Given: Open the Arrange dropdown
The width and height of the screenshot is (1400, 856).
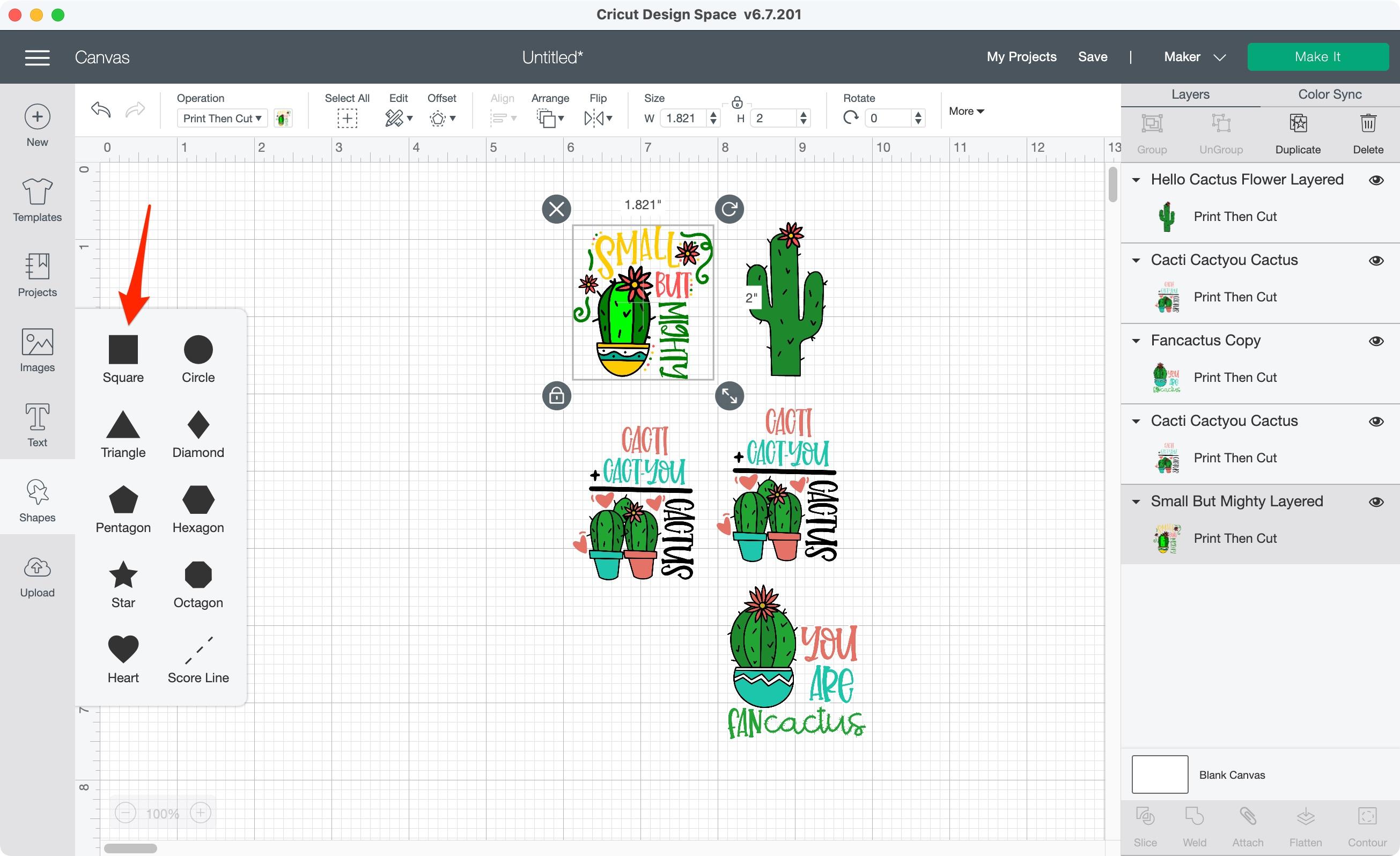Looking at the screenshot, I should (550, 118).
